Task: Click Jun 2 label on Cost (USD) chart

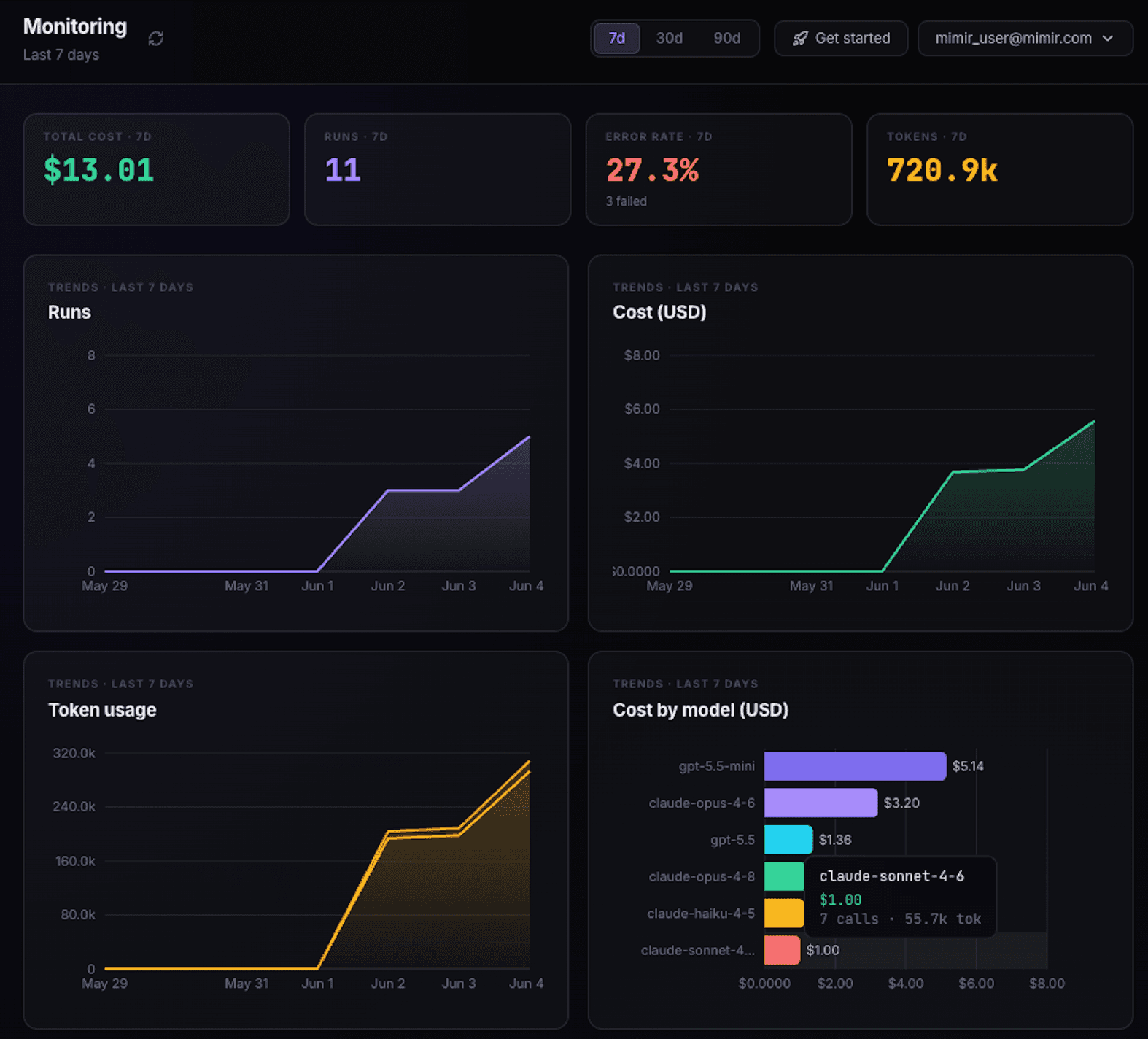Action: (x=953, y=586)
